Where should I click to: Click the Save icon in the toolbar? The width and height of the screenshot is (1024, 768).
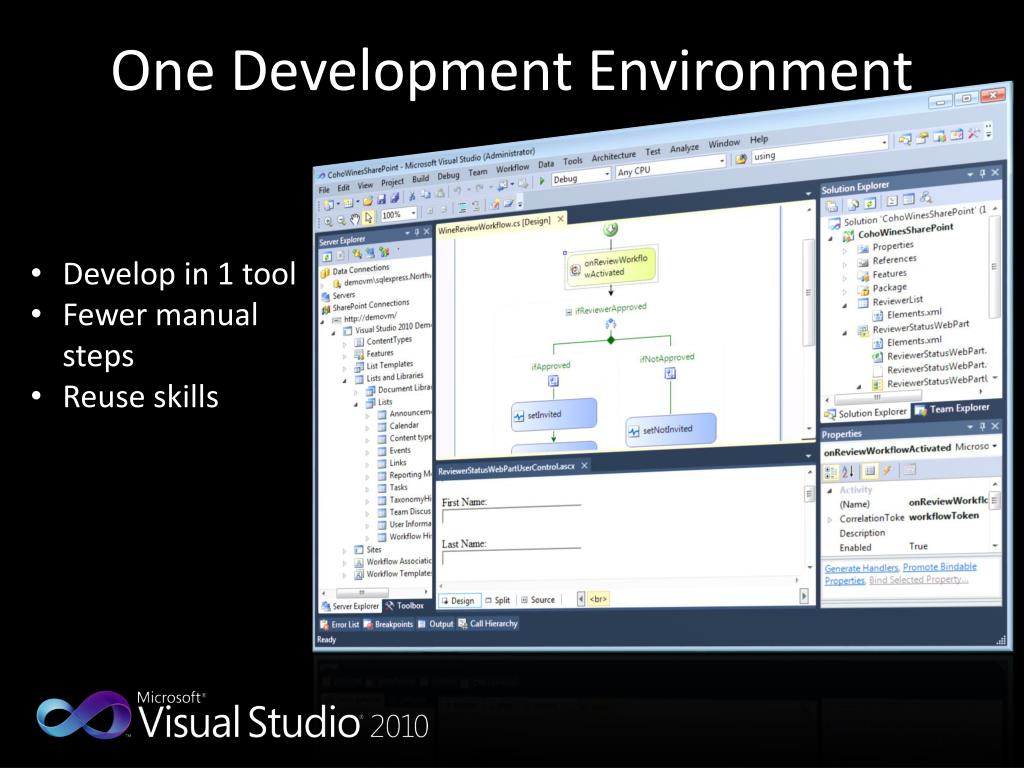click(381, 199)
